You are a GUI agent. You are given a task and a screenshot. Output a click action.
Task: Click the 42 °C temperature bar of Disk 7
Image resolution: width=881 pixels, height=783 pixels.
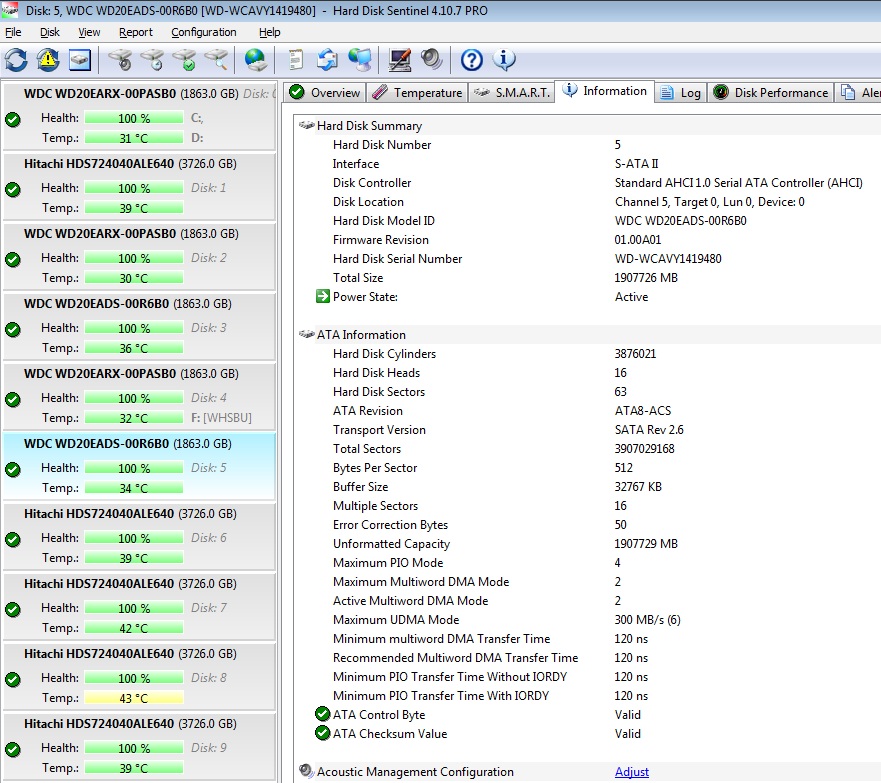(134, 628)
